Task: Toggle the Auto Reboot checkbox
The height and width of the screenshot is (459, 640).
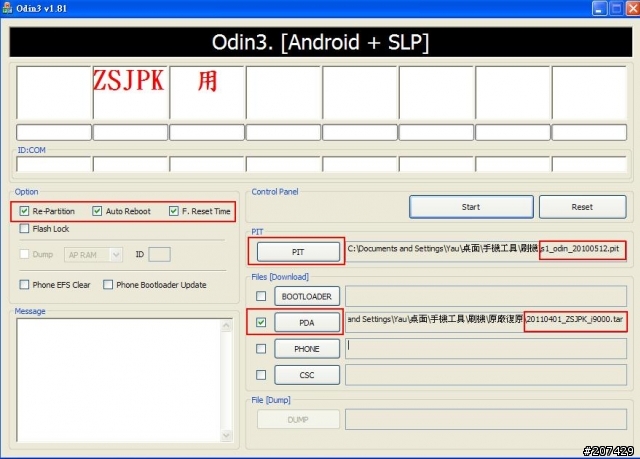Action: tap(97, 211)
